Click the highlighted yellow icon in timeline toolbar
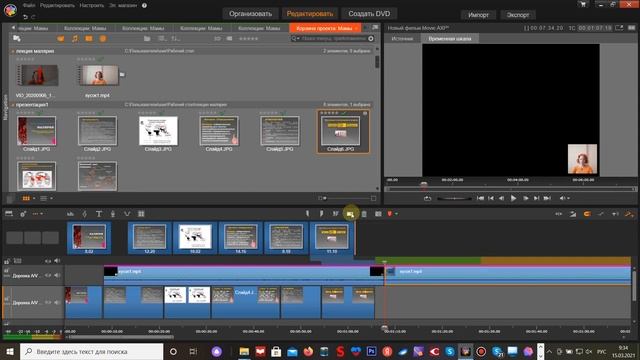 [x=350, y=214]
